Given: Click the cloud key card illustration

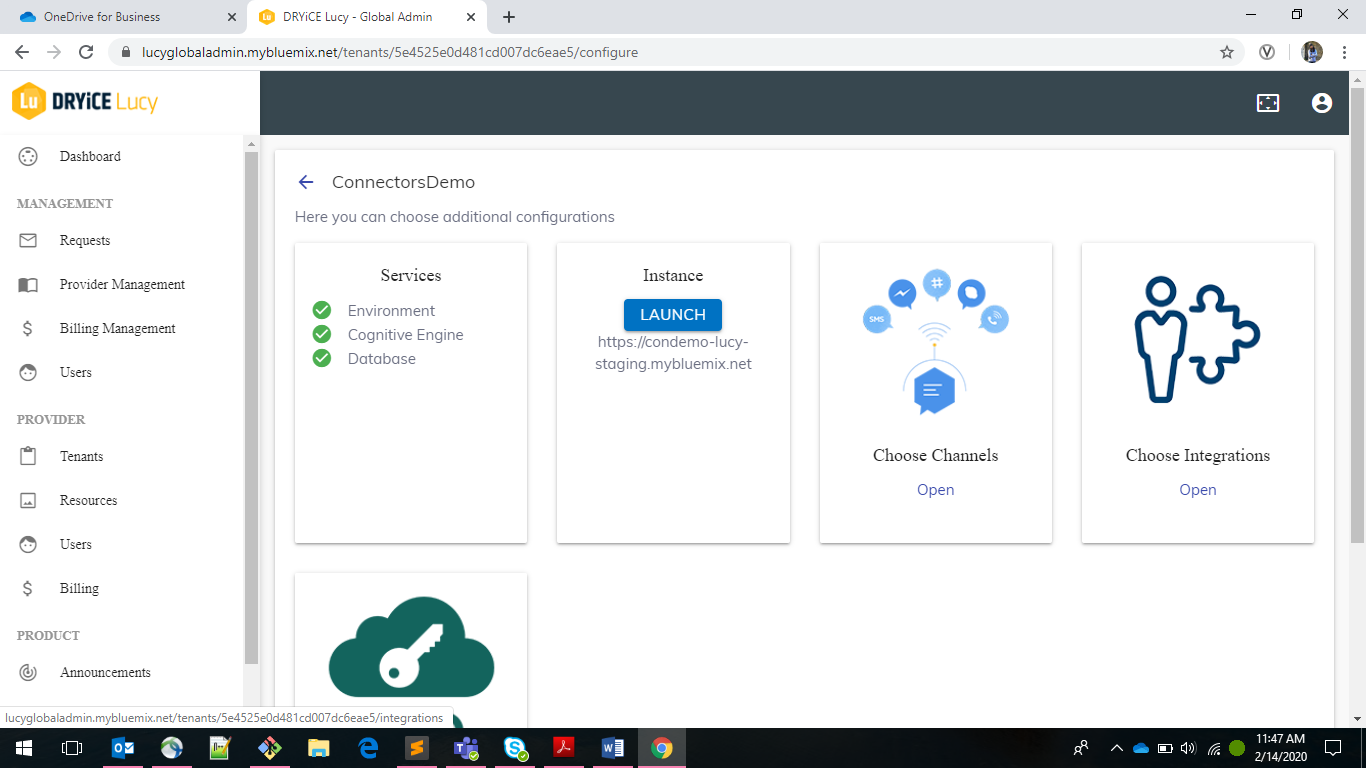Looking at the screenshot, I should pos(411,660).
